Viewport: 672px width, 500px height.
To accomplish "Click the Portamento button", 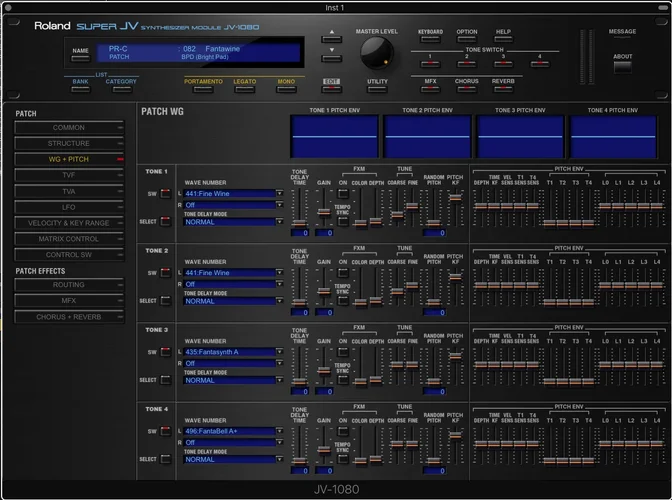I will [204, 89].
